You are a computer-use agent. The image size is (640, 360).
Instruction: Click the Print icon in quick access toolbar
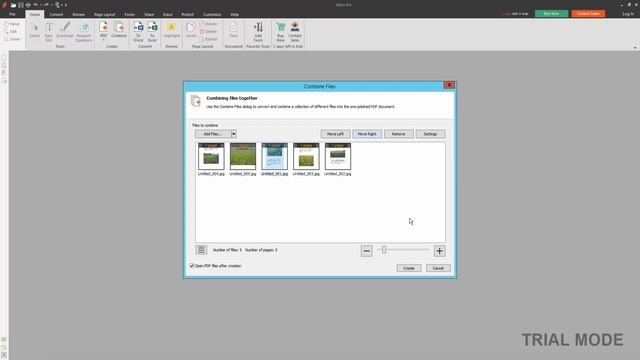(28, 5)
